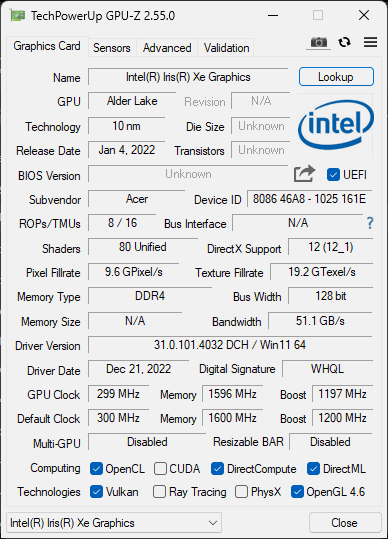Click the BIOS share/export arrow icon

point(304,174)
